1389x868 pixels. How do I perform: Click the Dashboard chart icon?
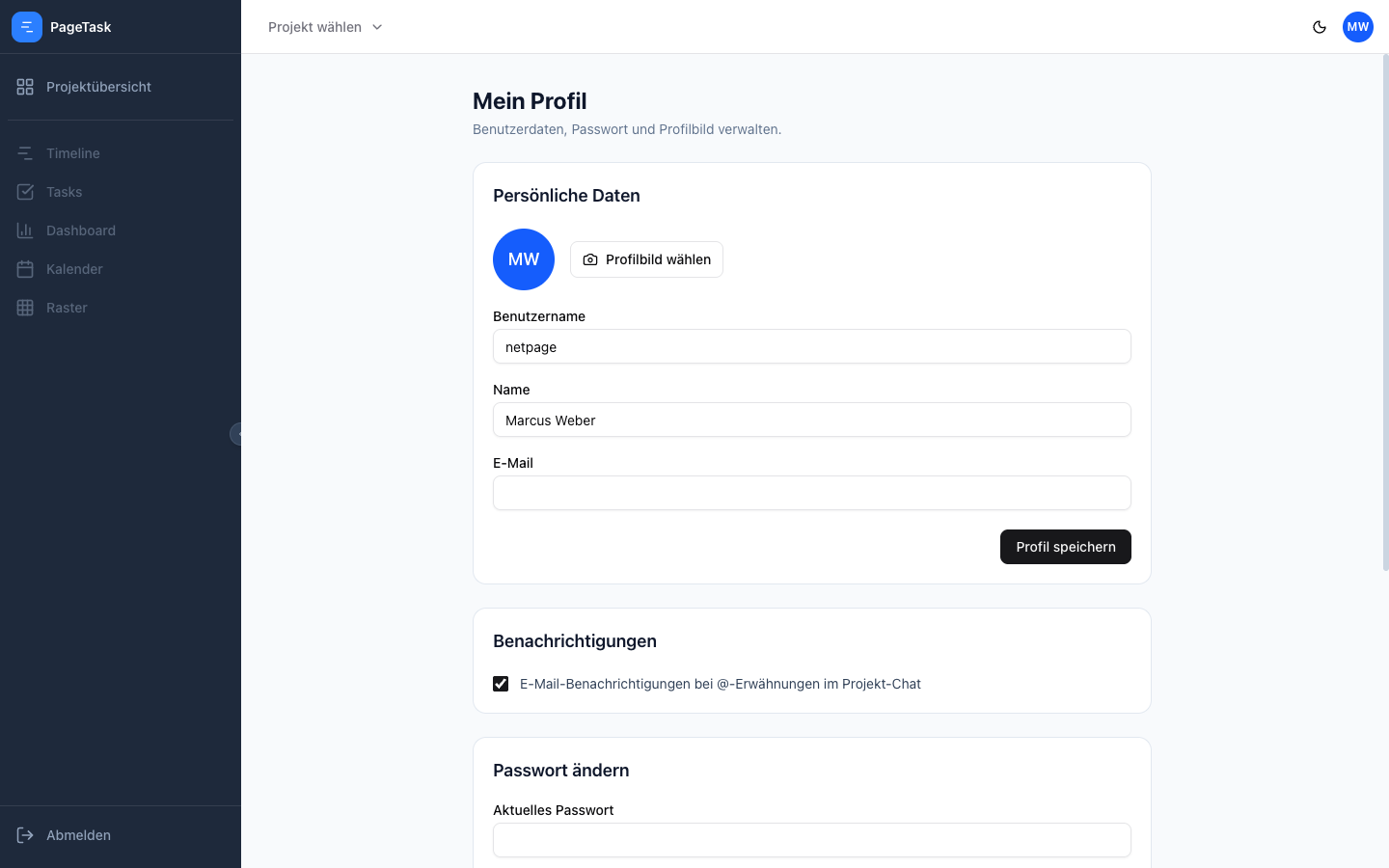[x=25, y=231]
